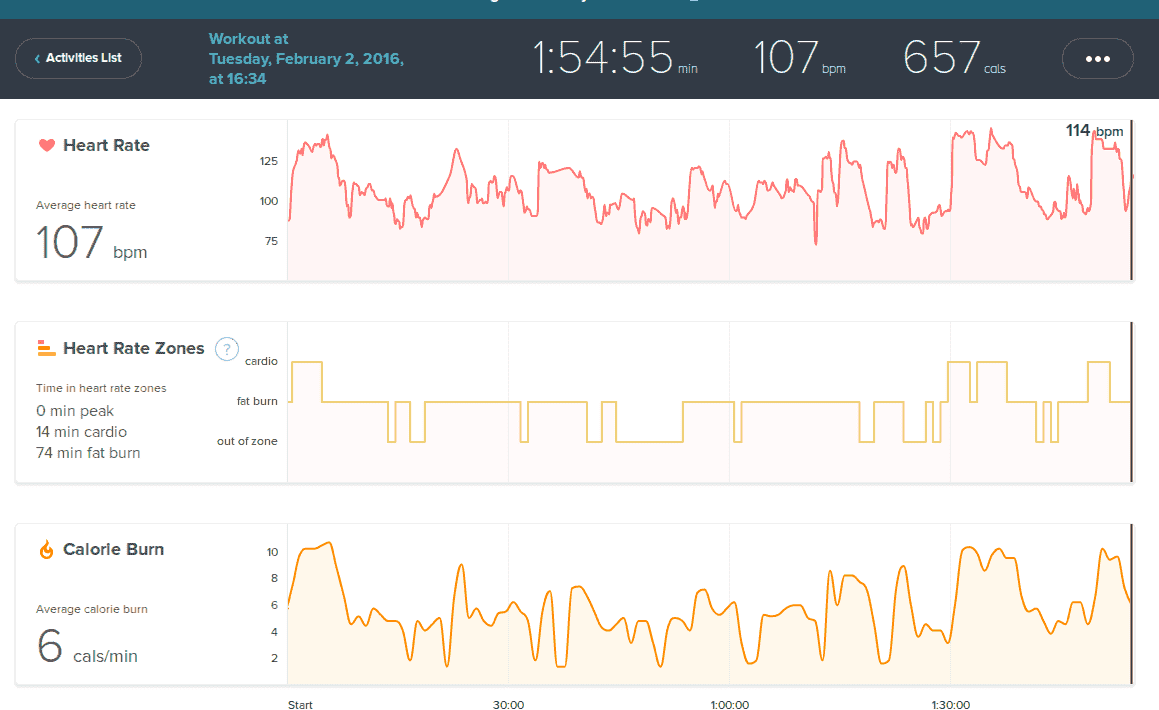Screen dimensions: 1159x710
Task: Click the cardio zone axis label
Action: 261,361
